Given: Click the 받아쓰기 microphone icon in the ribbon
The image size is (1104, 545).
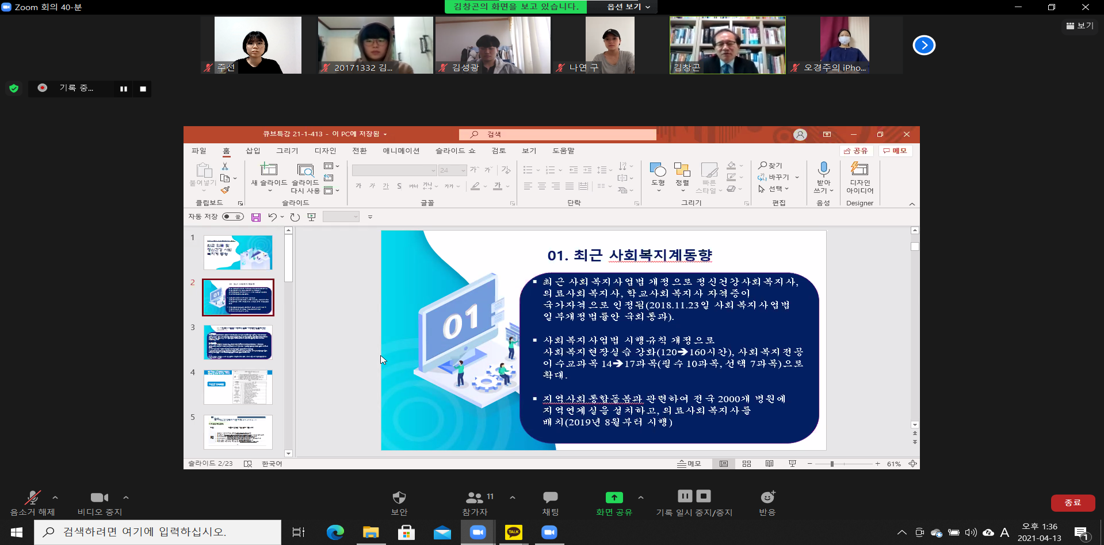Looking at the screenshot, I should [823, 172].
